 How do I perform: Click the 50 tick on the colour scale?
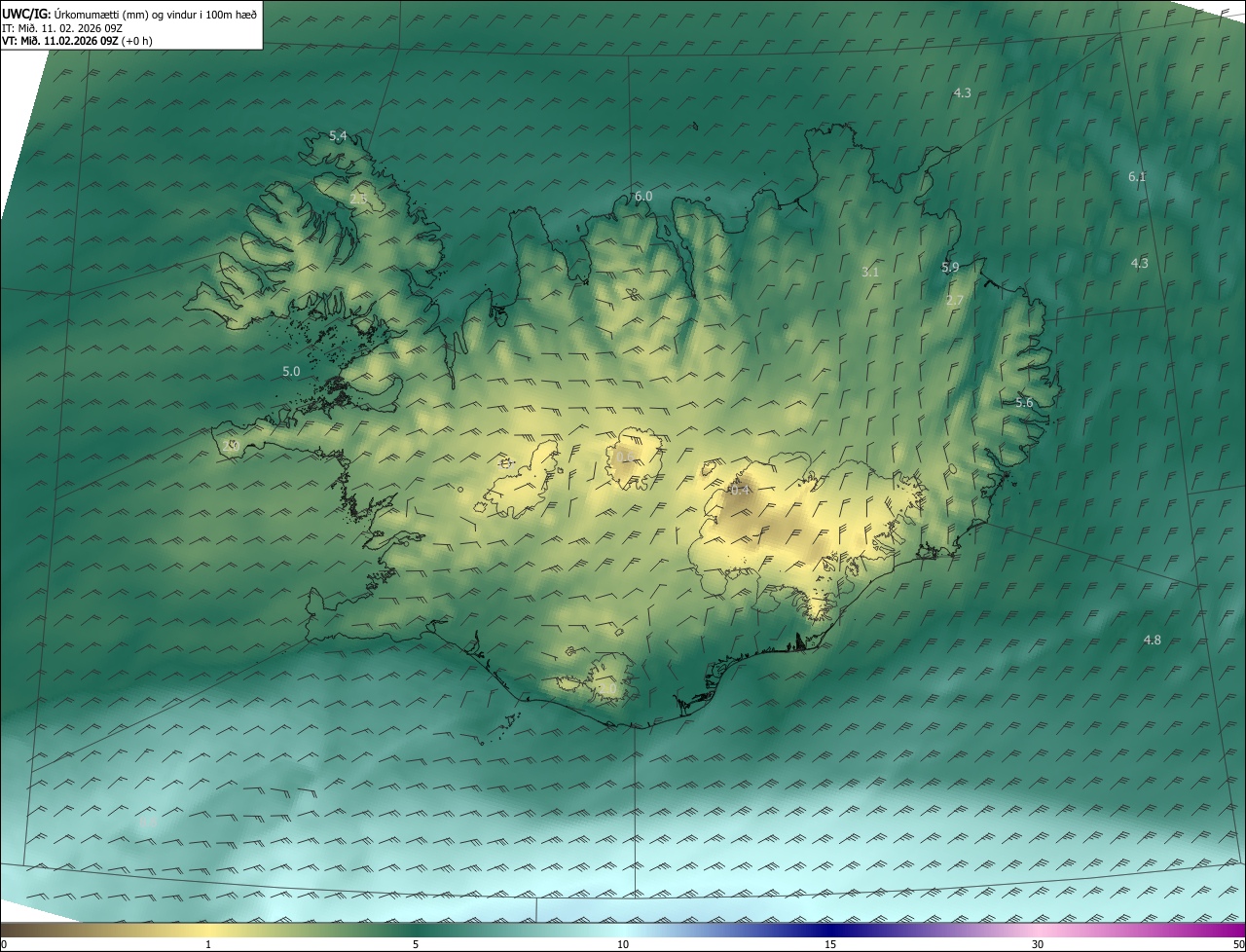(x=1238, y=944)
